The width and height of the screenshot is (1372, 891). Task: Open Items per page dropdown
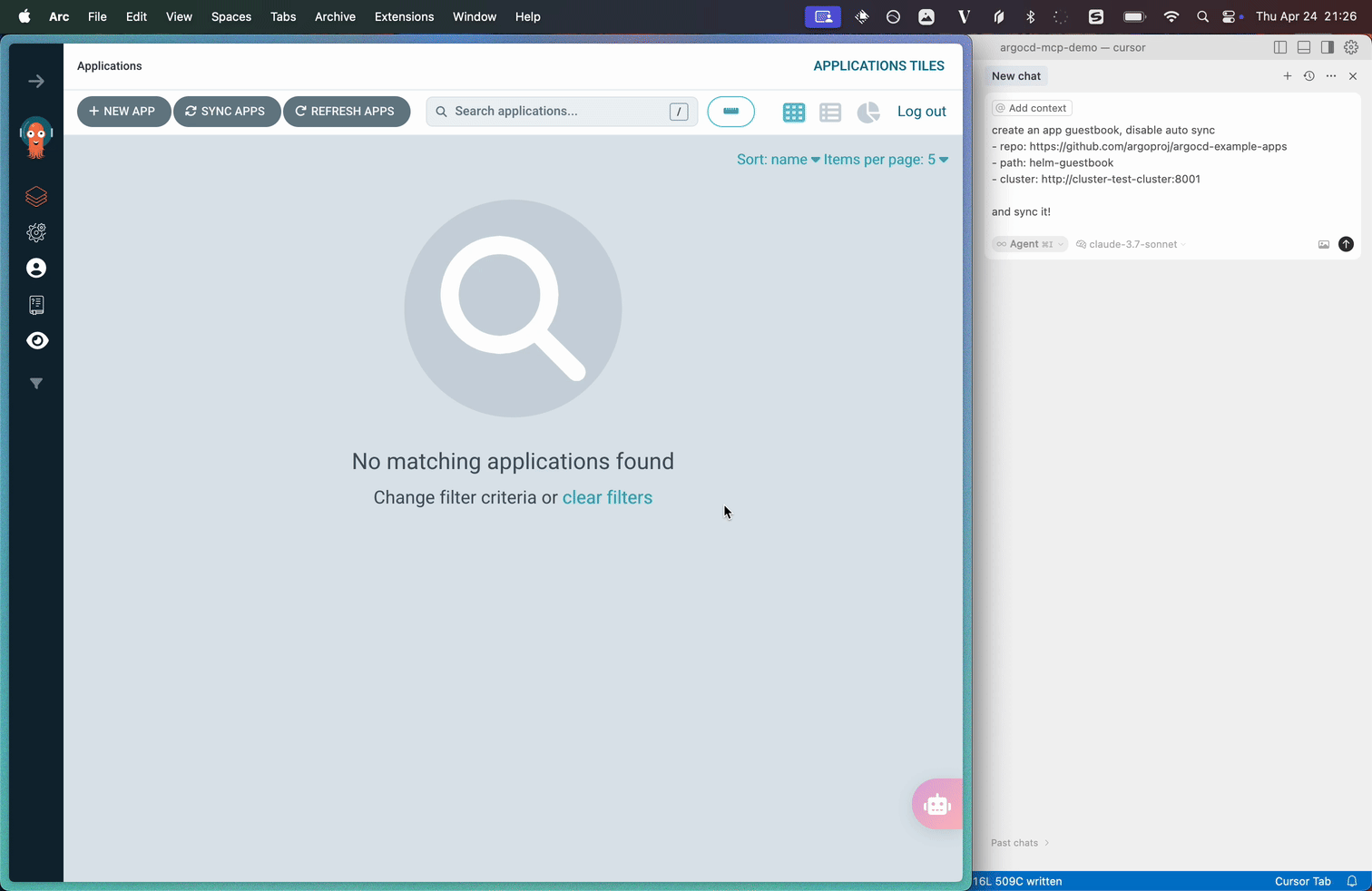(886, 160)
